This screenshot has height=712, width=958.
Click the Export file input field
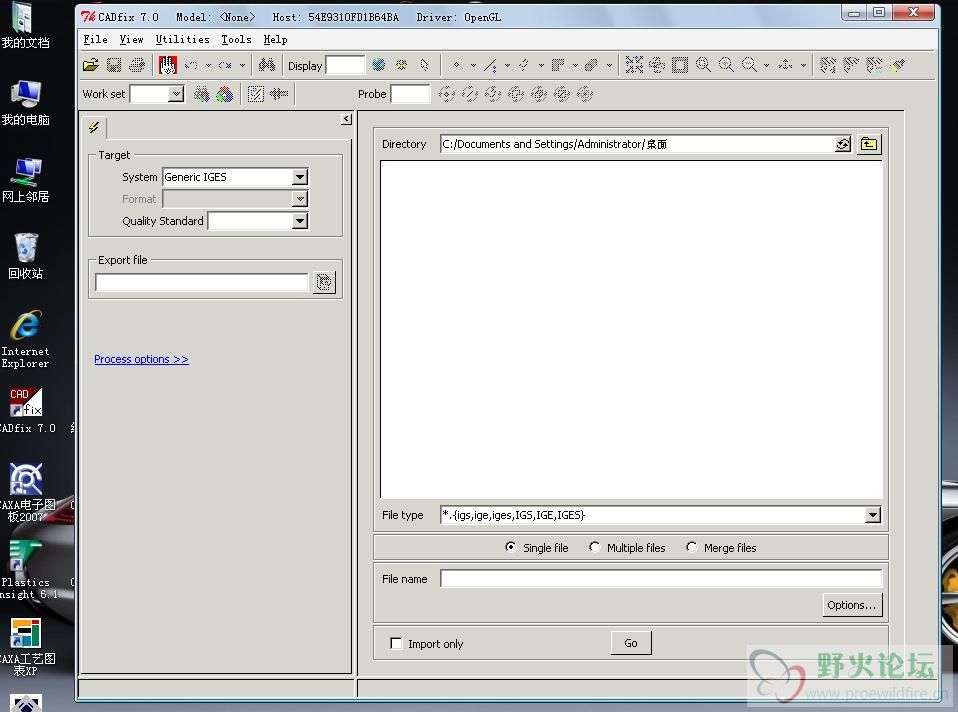click(x=202, y=282)
